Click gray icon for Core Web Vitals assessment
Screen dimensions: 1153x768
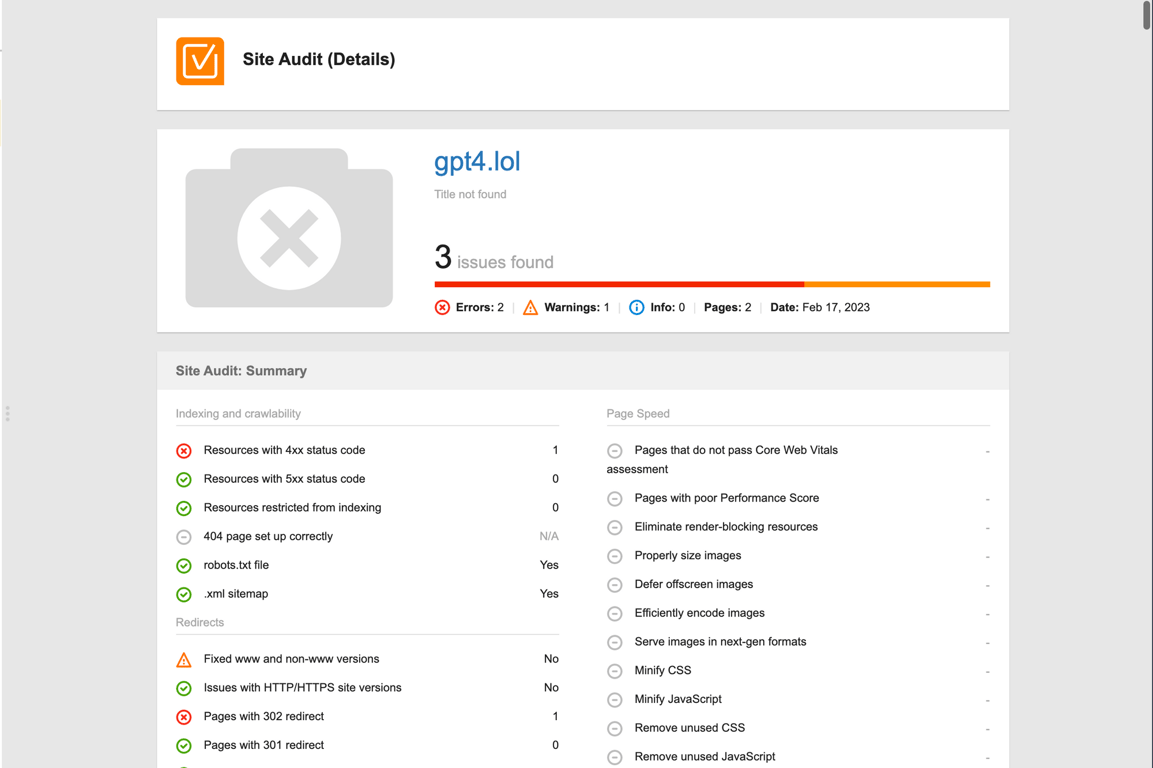pyautogui.click(x=615, y=451)
